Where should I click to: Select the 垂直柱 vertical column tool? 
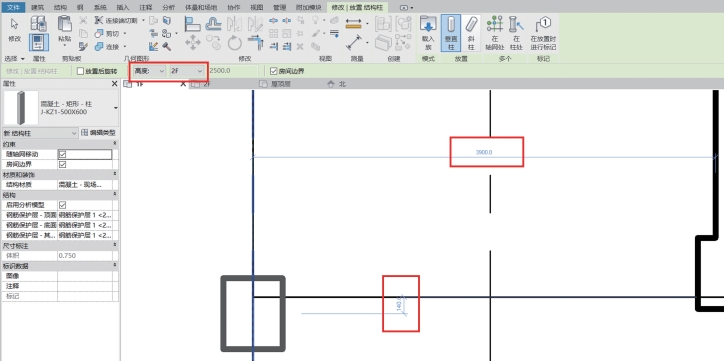tap(451, 33)
